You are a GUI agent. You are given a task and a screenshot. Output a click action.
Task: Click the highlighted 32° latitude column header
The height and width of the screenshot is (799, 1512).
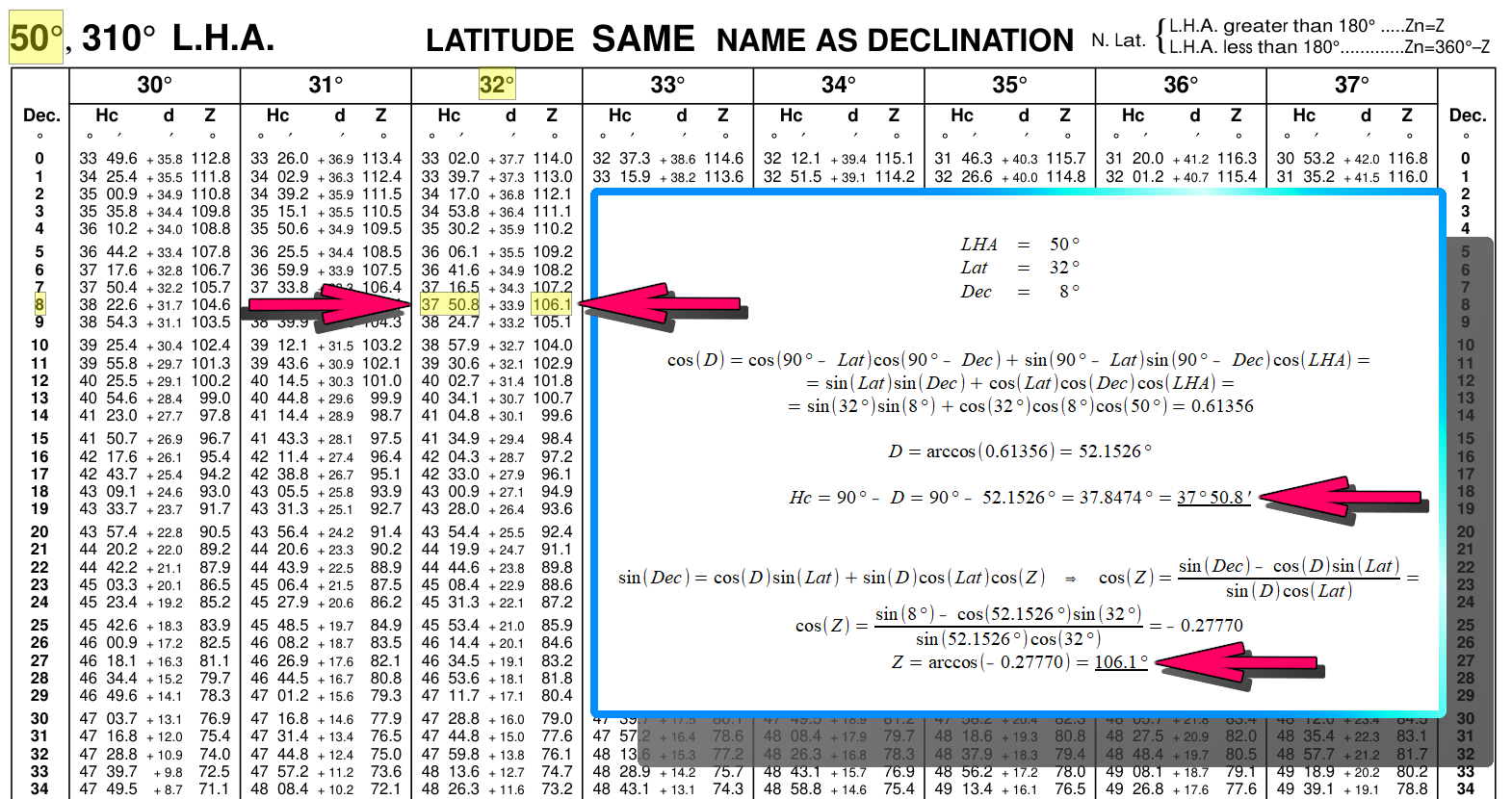click(497, 85)
